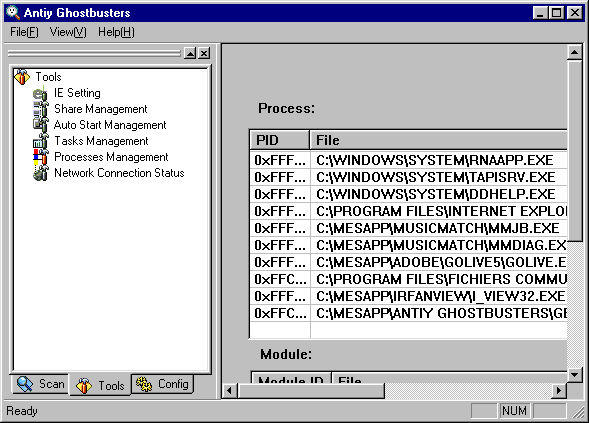Screen dimensions: 589x423
Task: Select Share Management in the tree
Action: coord(101,109)
